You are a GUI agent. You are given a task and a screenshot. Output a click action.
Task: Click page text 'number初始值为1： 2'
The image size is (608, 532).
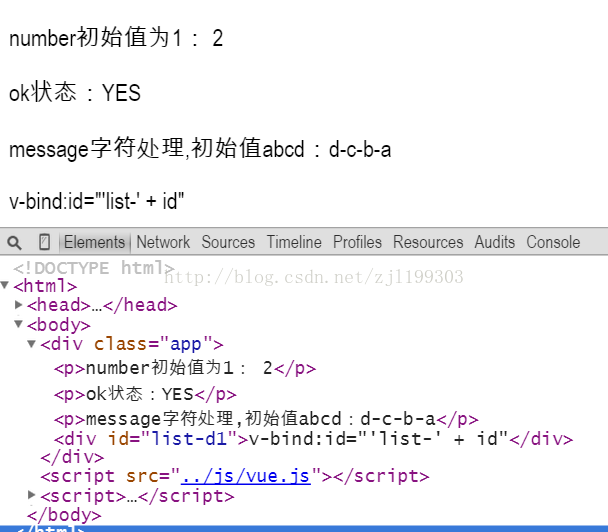coord(116,38)
